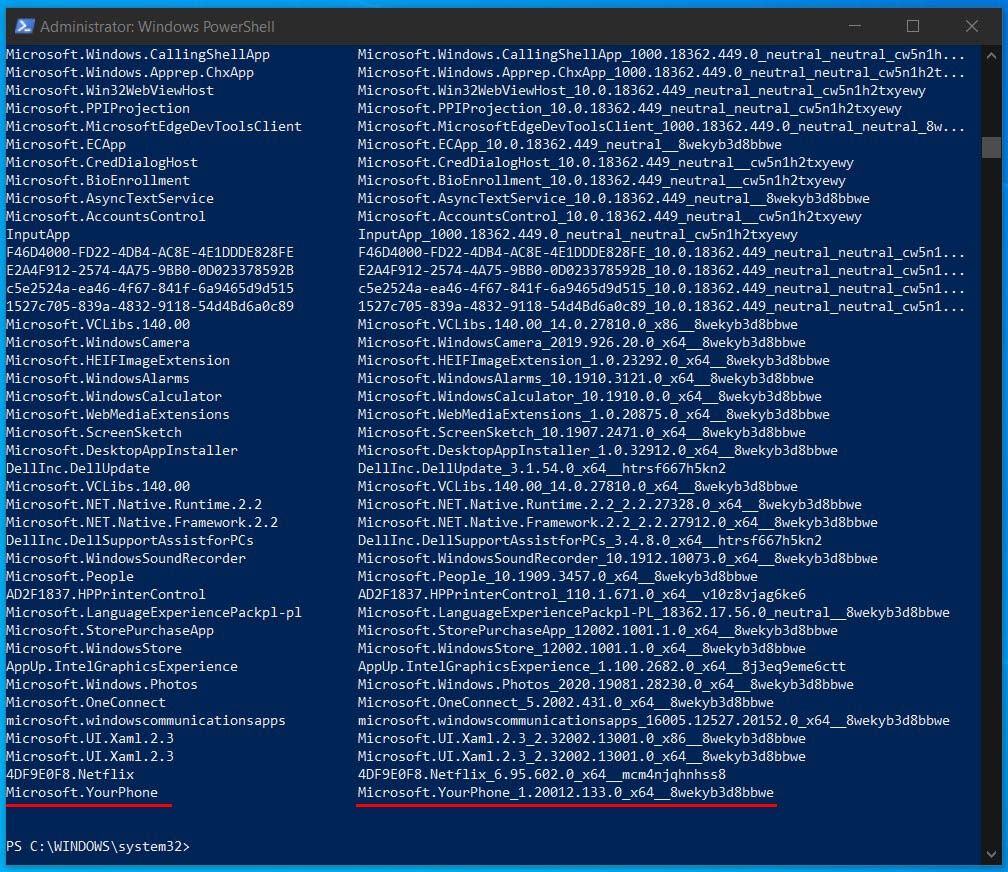
Task: Click the 'Administrator: Windows PowerShell' title text
Action: (x=158, y=26)
